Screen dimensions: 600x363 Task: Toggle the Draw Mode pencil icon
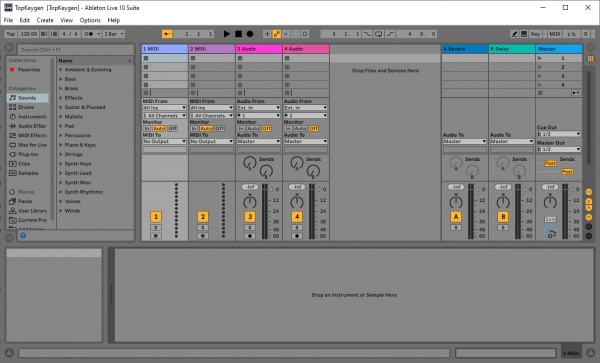pos(515,34)
